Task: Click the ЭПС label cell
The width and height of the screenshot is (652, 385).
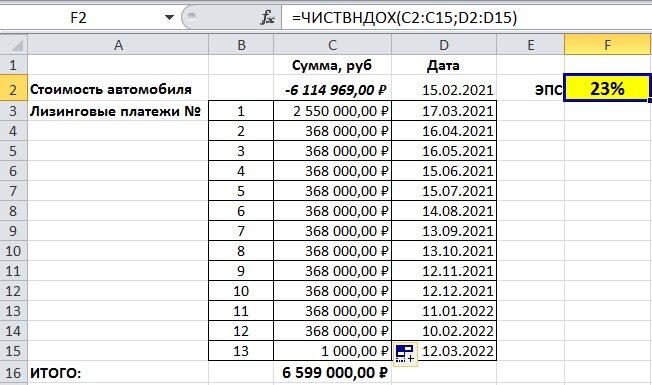Action: coord(531,89)
